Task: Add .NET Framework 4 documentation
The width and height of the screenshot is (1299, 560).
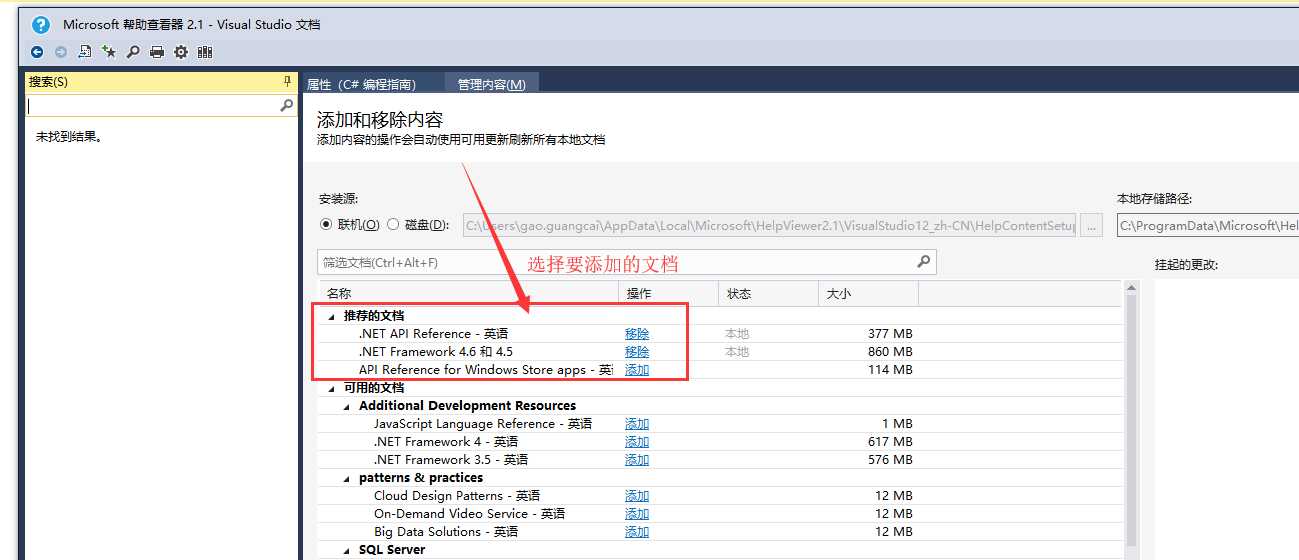Action: pyautogui.click(x=637, y=442)
